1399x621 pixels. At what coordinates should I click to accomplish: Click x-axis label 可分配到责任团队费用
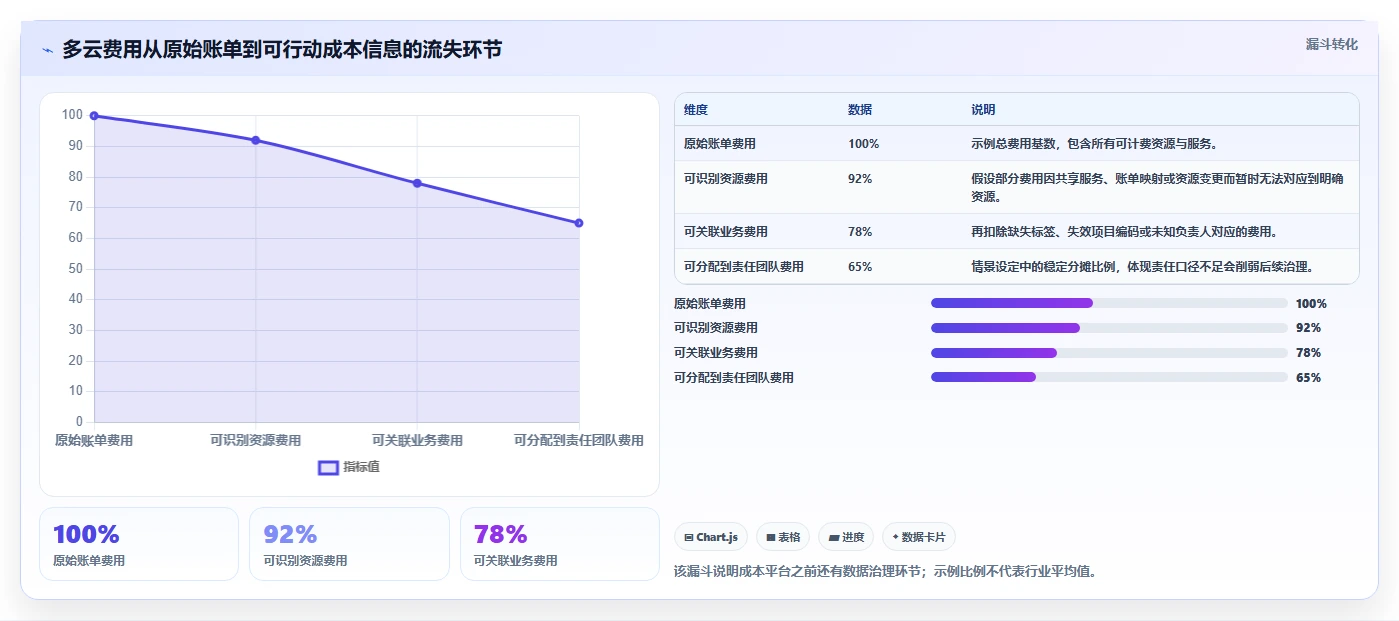[579, 441]
